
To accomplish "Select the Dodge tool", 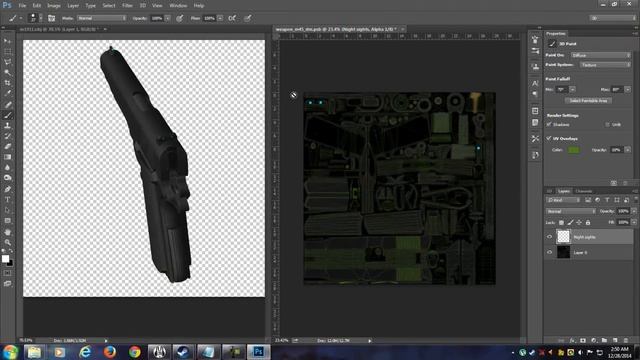I will [7, 178].
